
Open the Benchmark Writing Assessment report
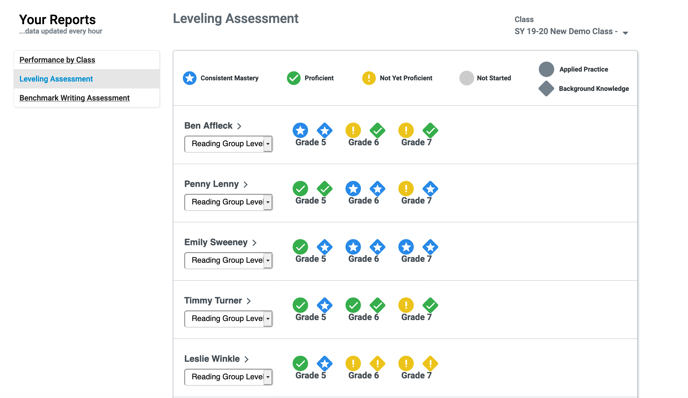pyautogui.click(x=74, y=98)
